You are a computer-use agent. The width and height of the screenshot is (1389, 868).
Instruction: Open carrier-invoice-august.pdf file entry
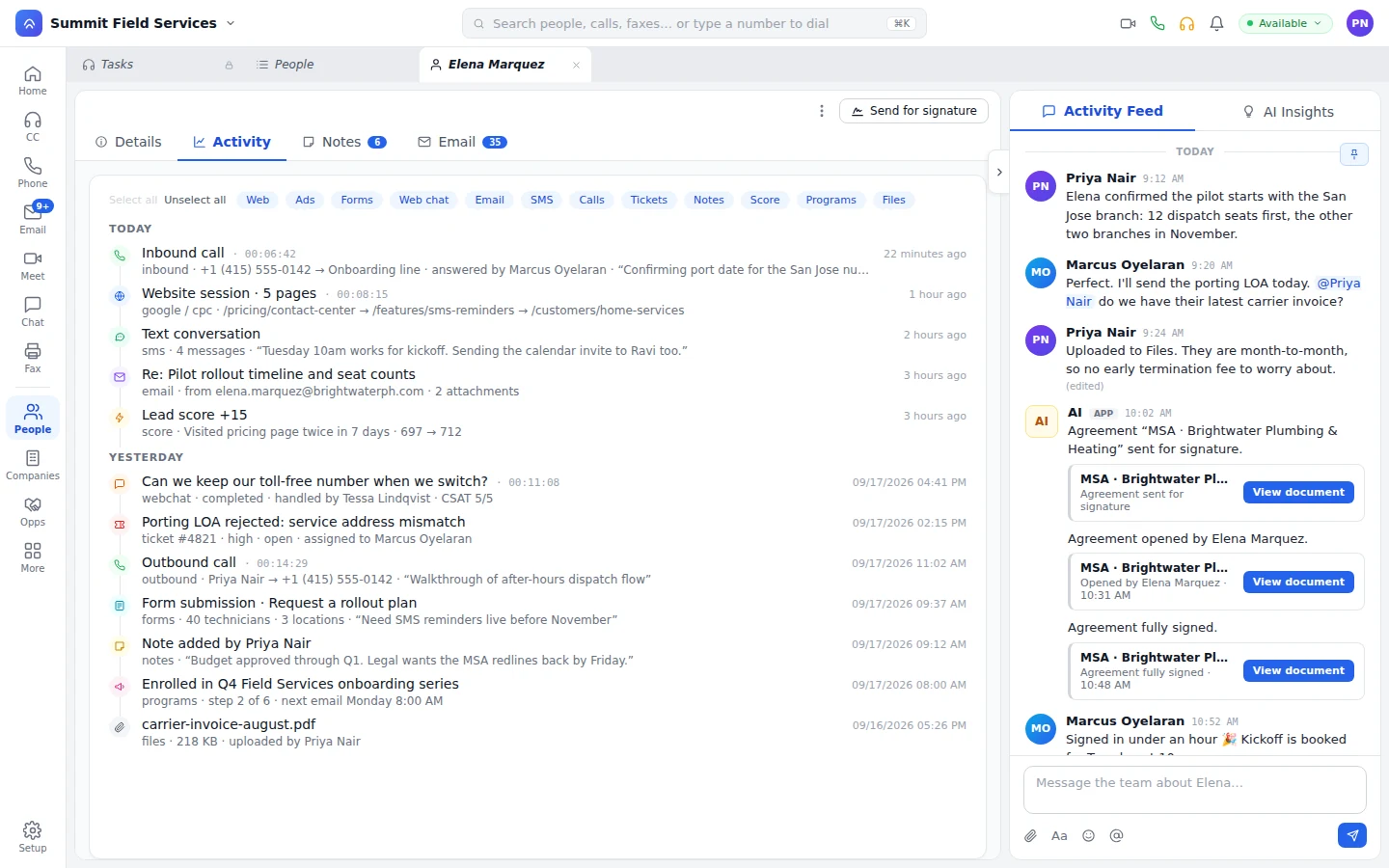[539, 733]
